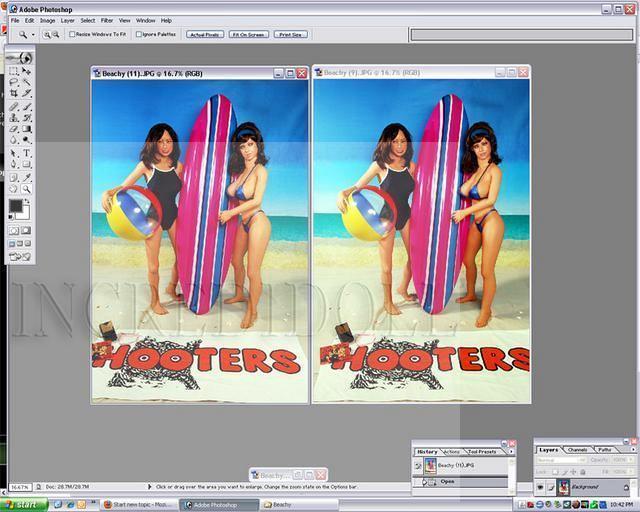This screenshot has width=640, height=512.
Task: Click the background color swatch
Action: (x=24, y=214)
